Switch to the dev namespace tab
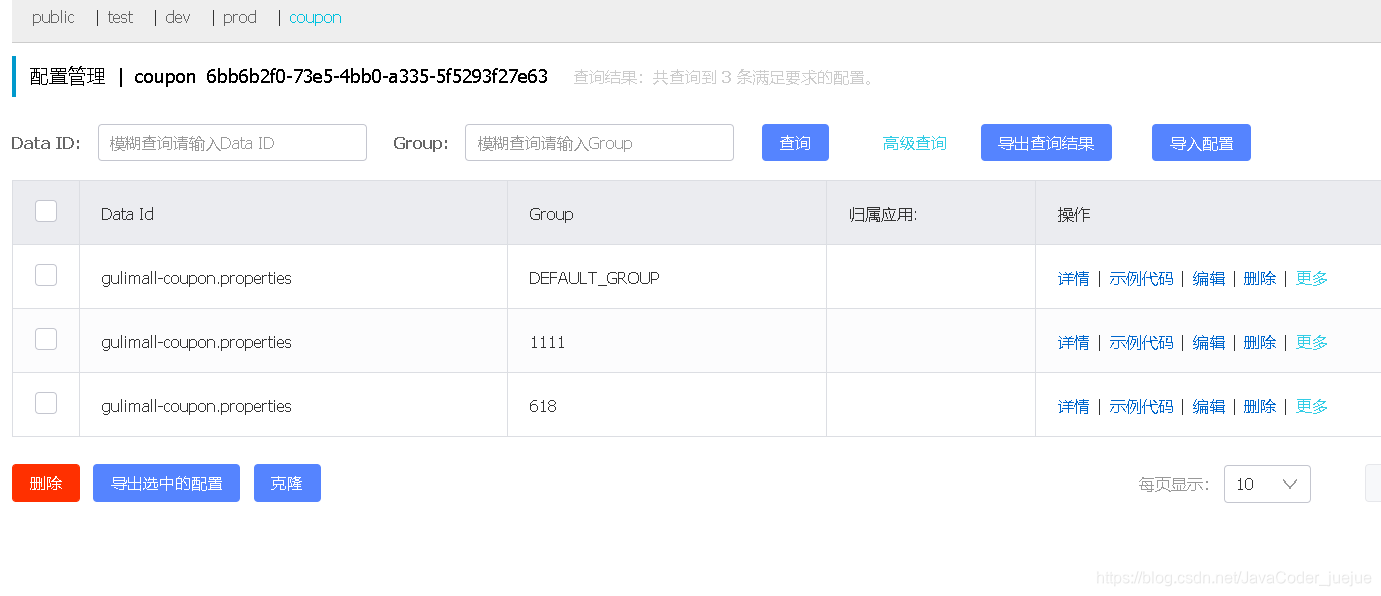Image resolution: width=1381 pixels, height=596 pixels. click(x=178, y=17)
